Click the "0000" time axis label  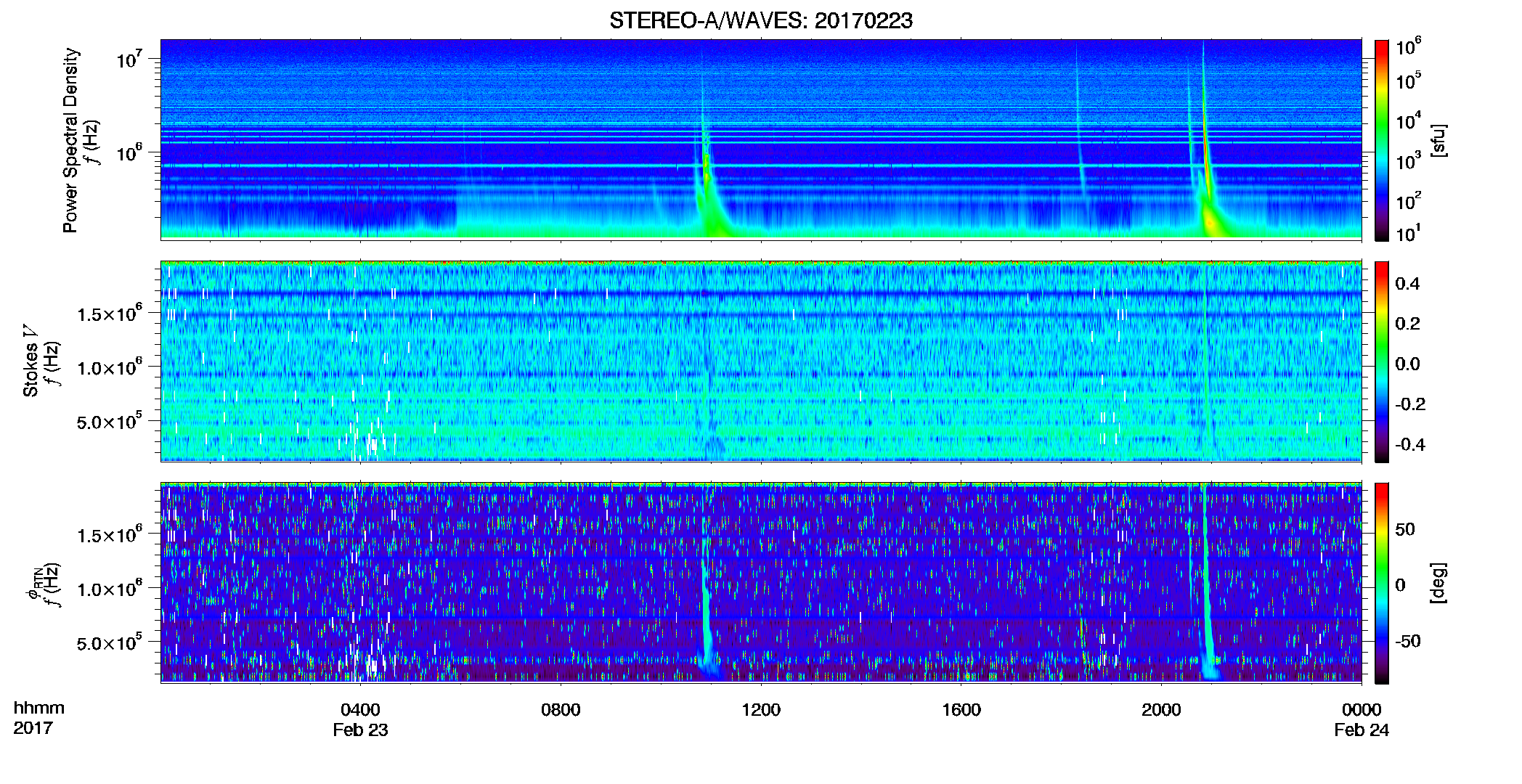point(1362,709)
